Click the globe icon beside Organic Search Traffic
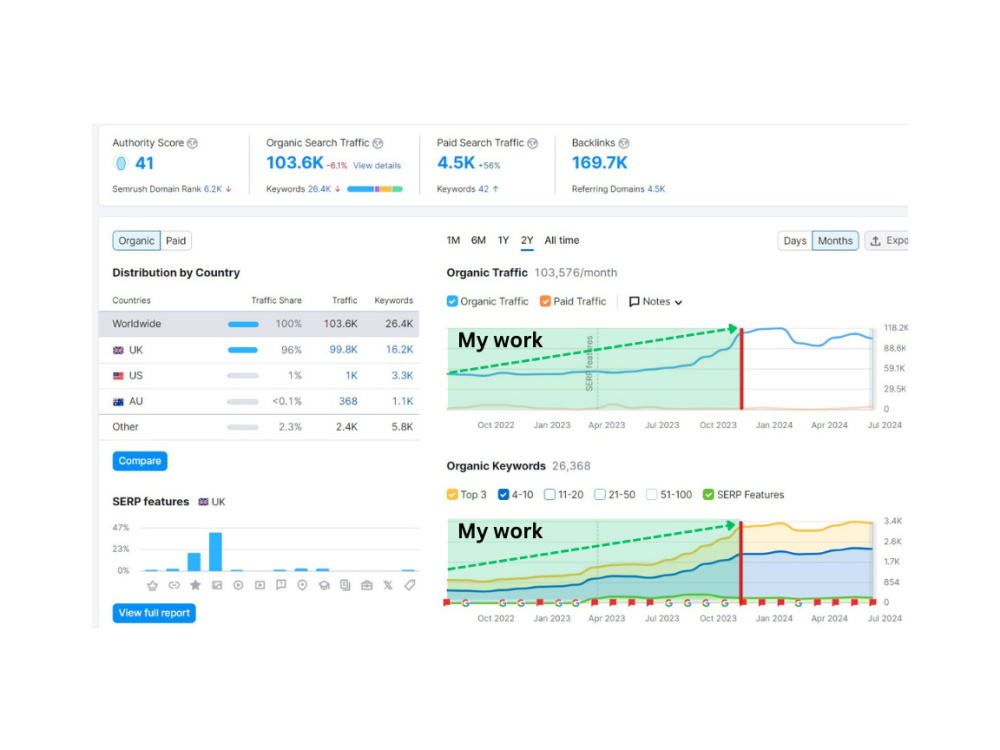1000x750 pixels. pos(378,143)
